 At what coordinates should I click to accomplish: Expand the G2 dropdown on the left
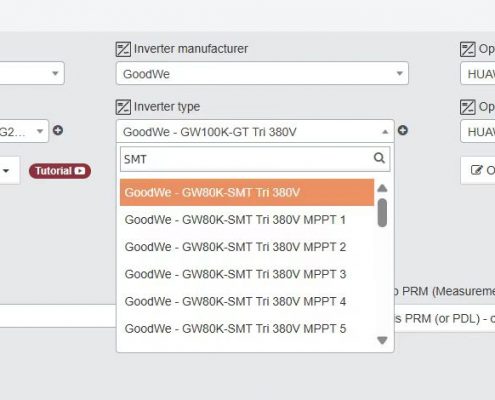click(23, 131)
